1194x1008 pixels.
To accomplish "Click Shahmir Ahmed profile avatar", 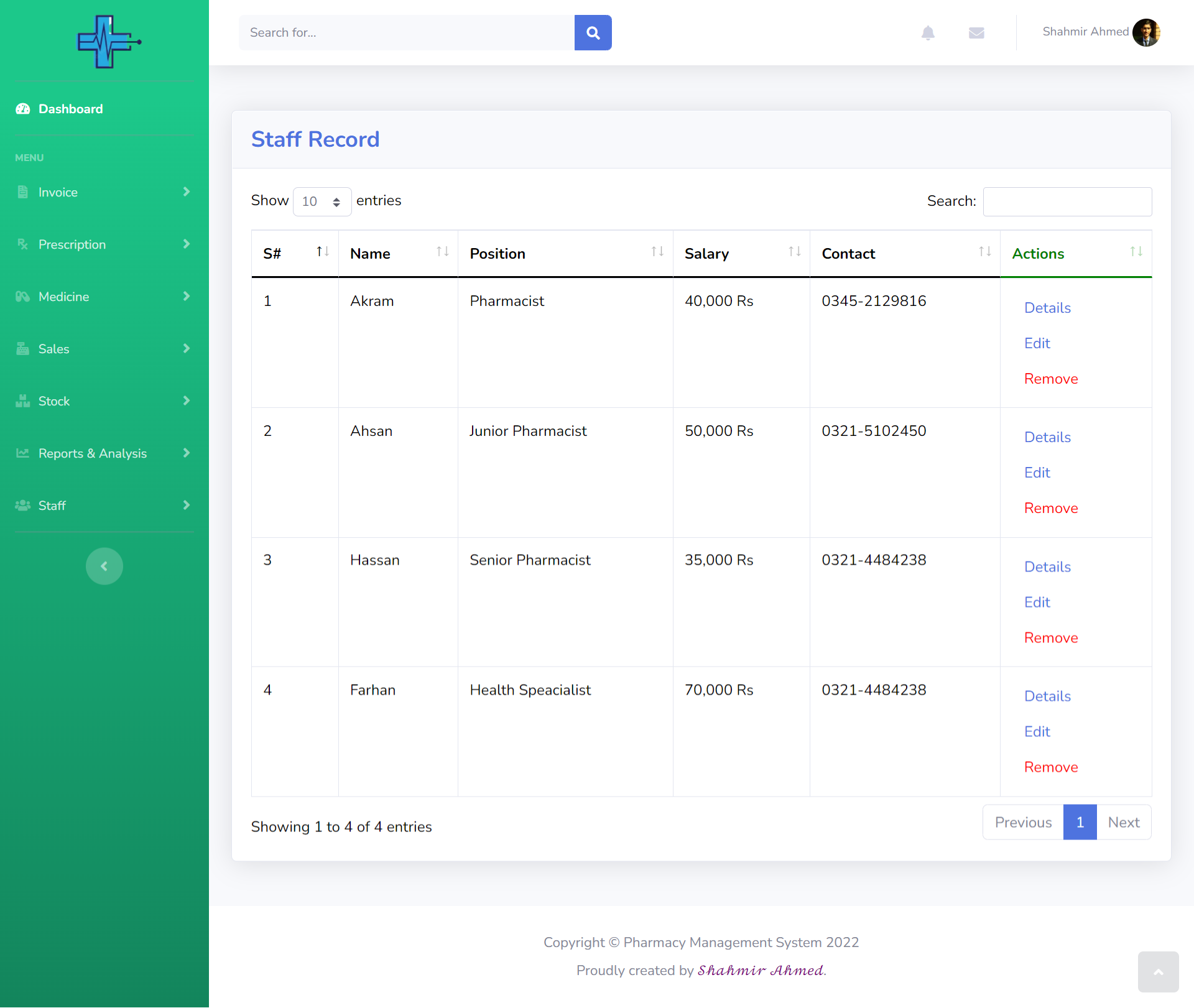I will (x=1146, y=32).
